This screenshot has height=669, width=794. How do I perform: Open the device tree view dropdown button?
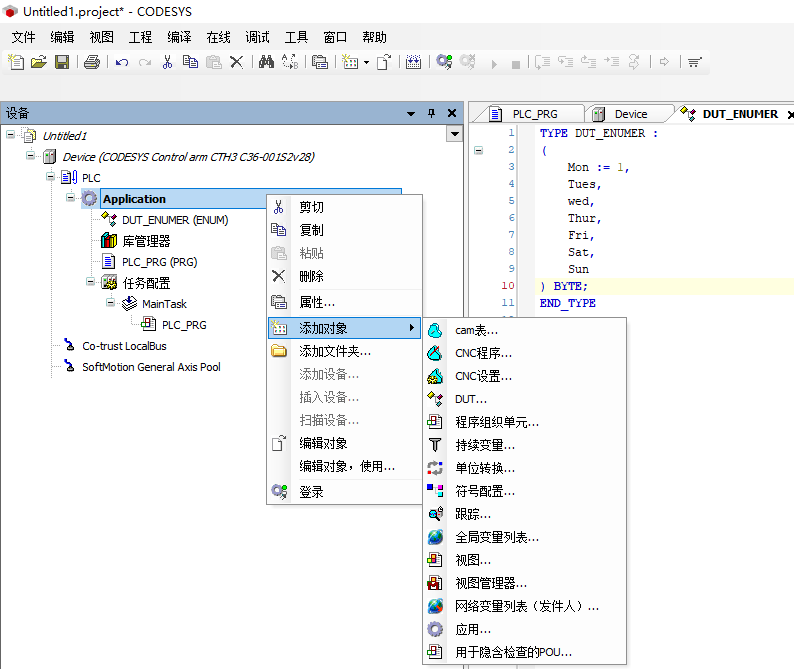(x=455, y=134)
